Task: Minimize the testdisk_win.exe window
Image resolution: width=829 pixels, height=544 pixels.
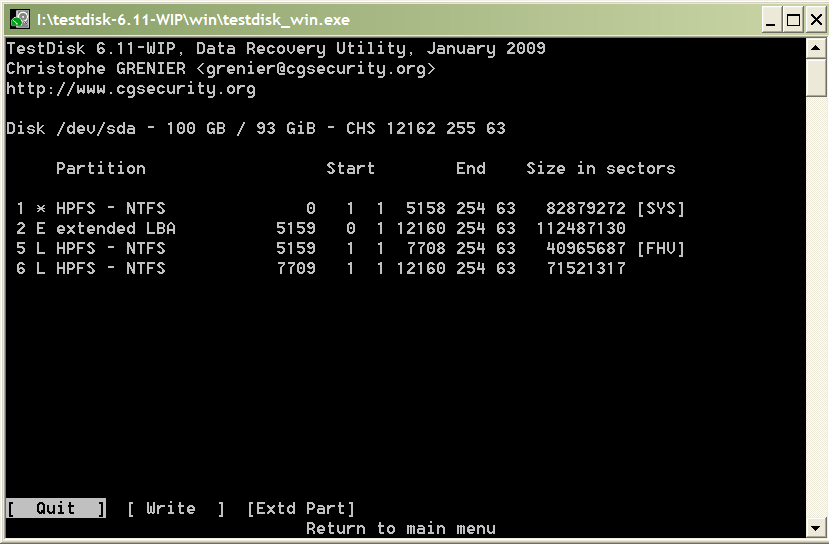Action: [x=771, y=20]
